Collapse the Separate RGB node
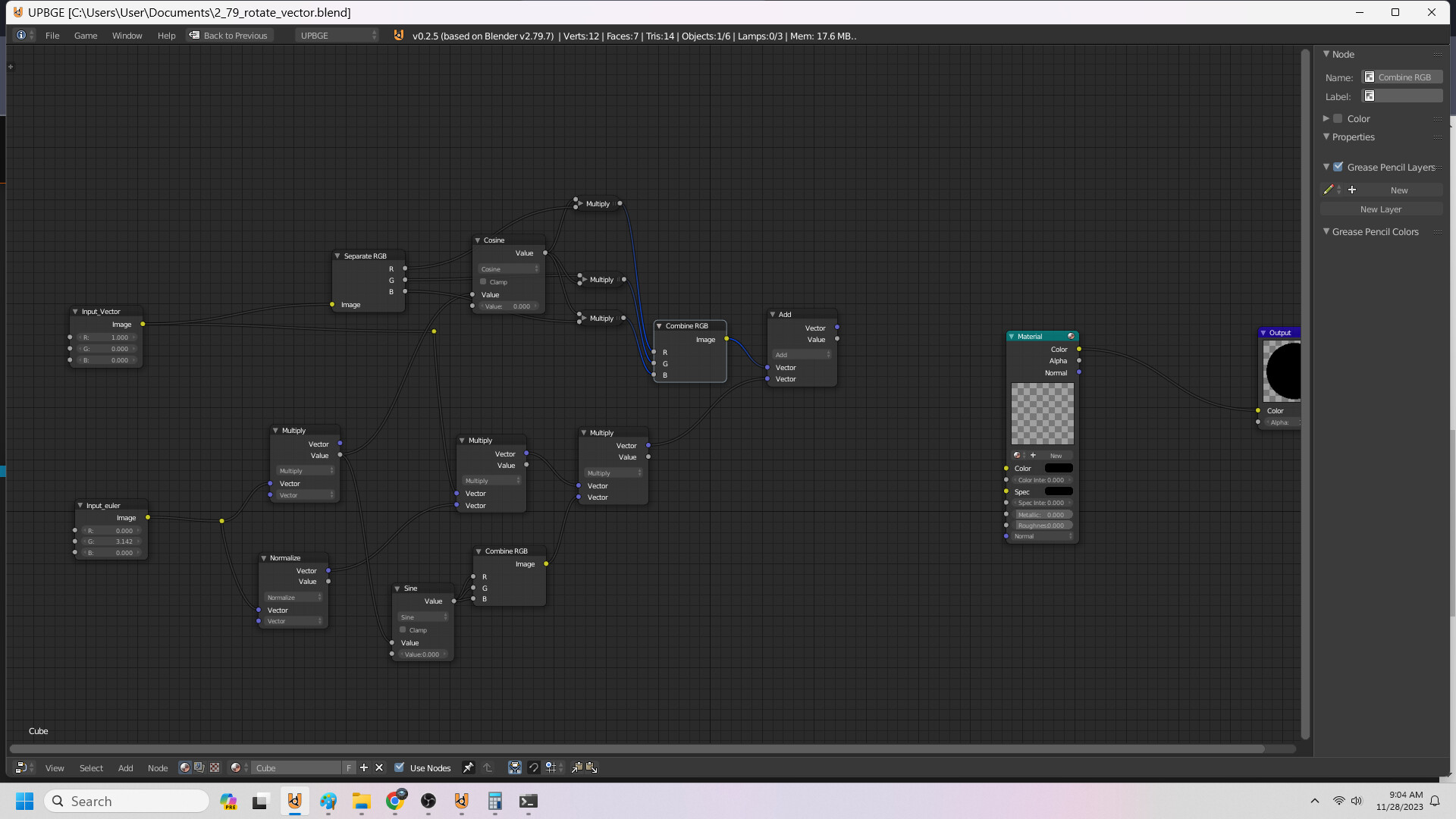The height and width of the screenshot is (819, 1456). point(337,256)
